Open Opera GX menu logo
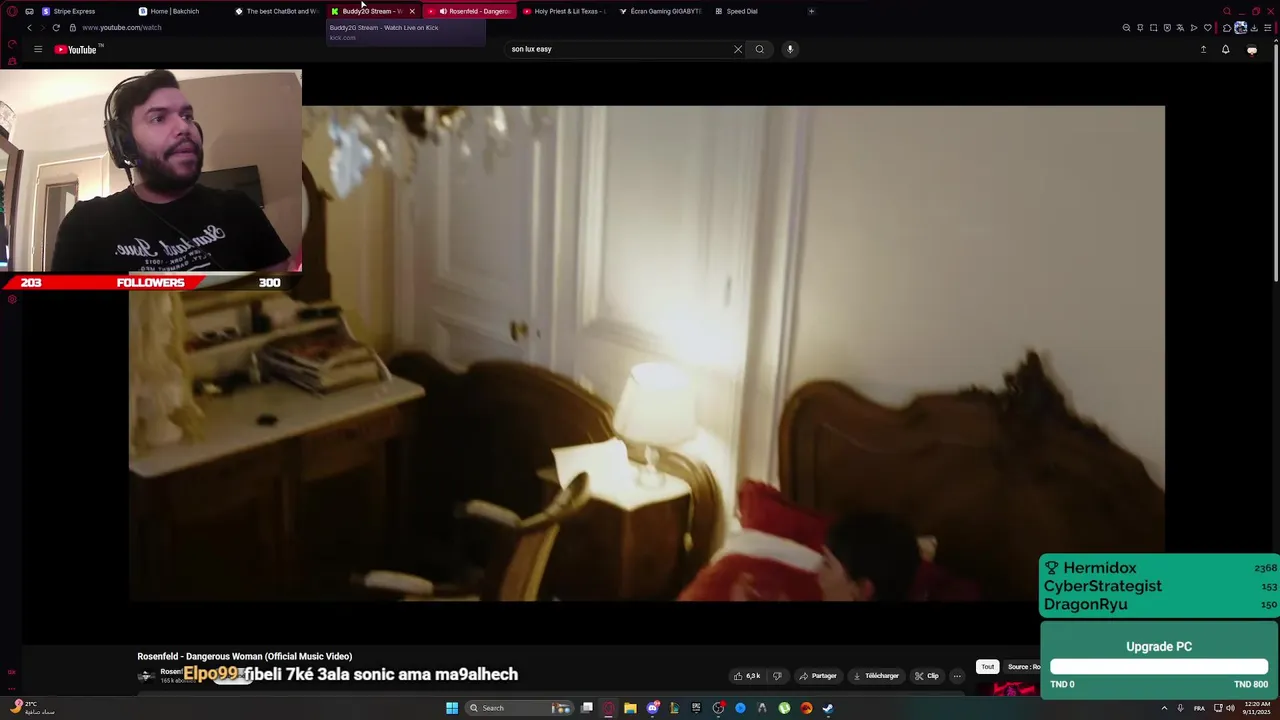Image resolution: width=1280 pixels, height=720 pixels. tap(12, 11)
